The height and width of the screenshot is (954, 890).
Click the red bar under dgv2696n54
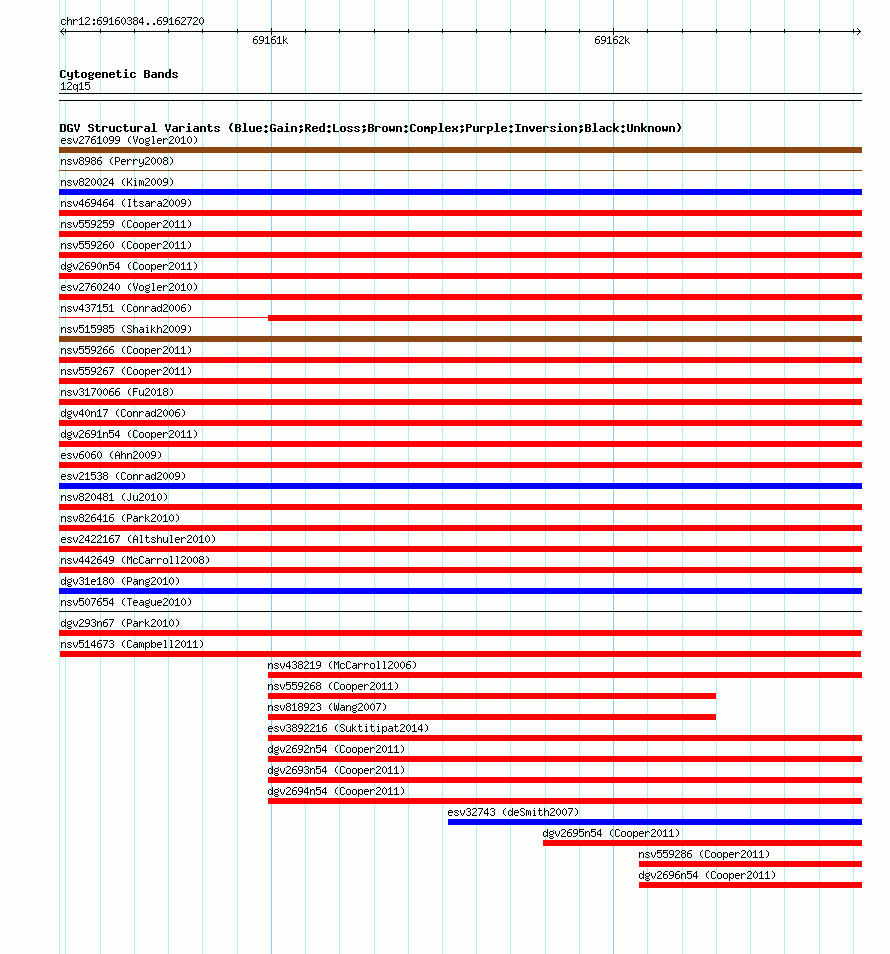pyautogui.click(x=750, y=885)
